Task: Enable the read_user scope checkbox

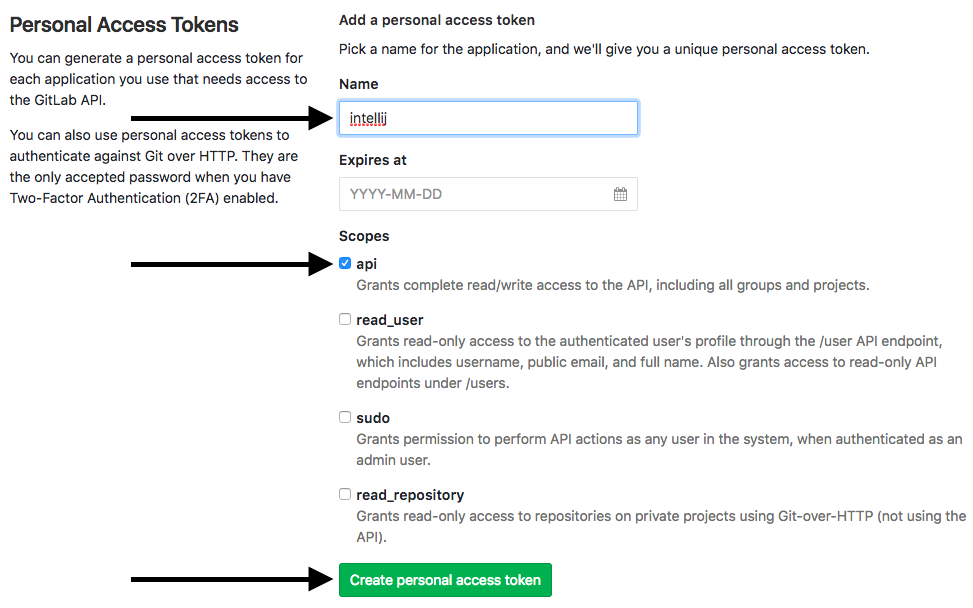Action: [345, 319]
